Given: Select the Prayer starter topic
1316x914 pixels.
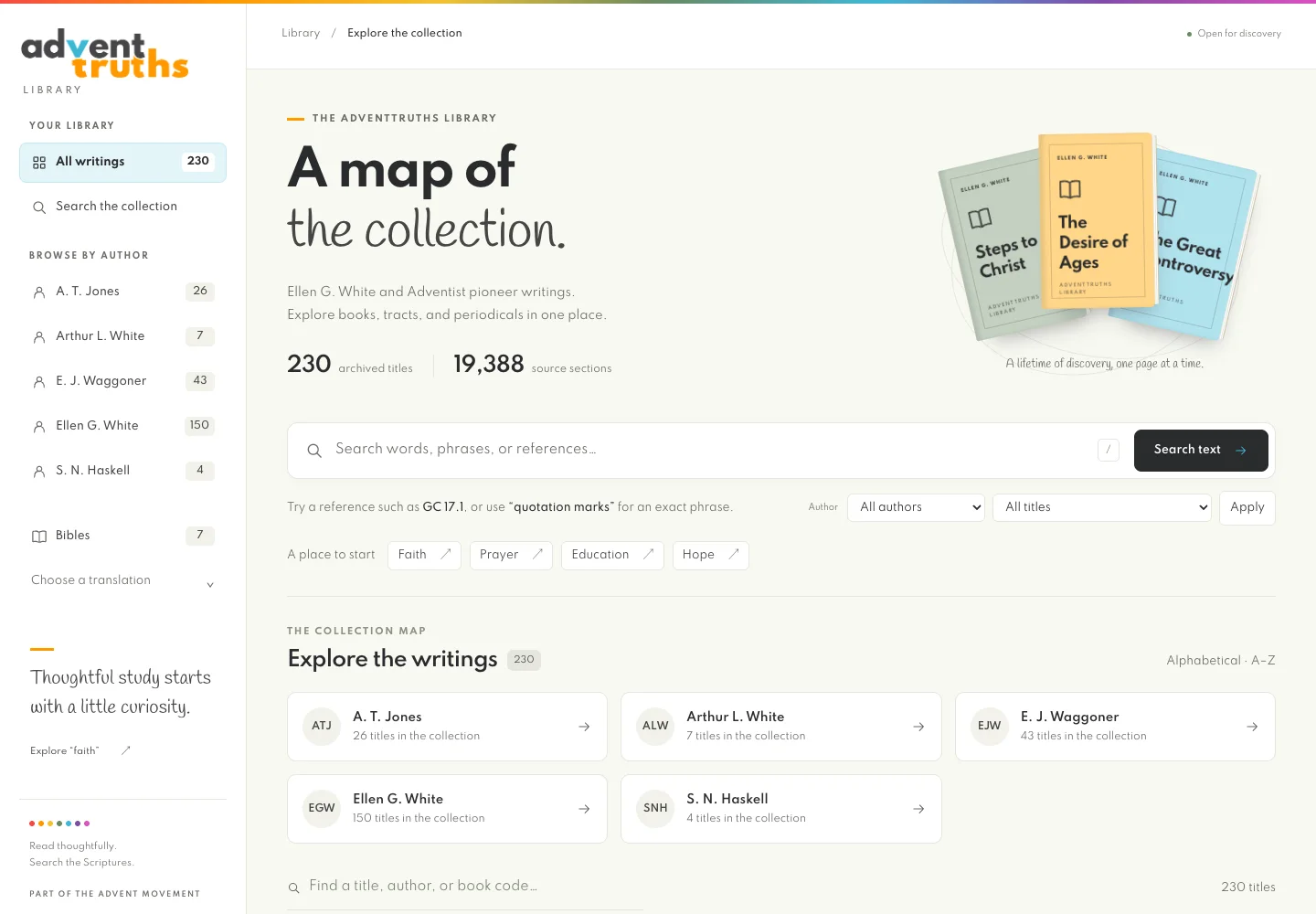Looking at the screenshot, I should [511, 555].
